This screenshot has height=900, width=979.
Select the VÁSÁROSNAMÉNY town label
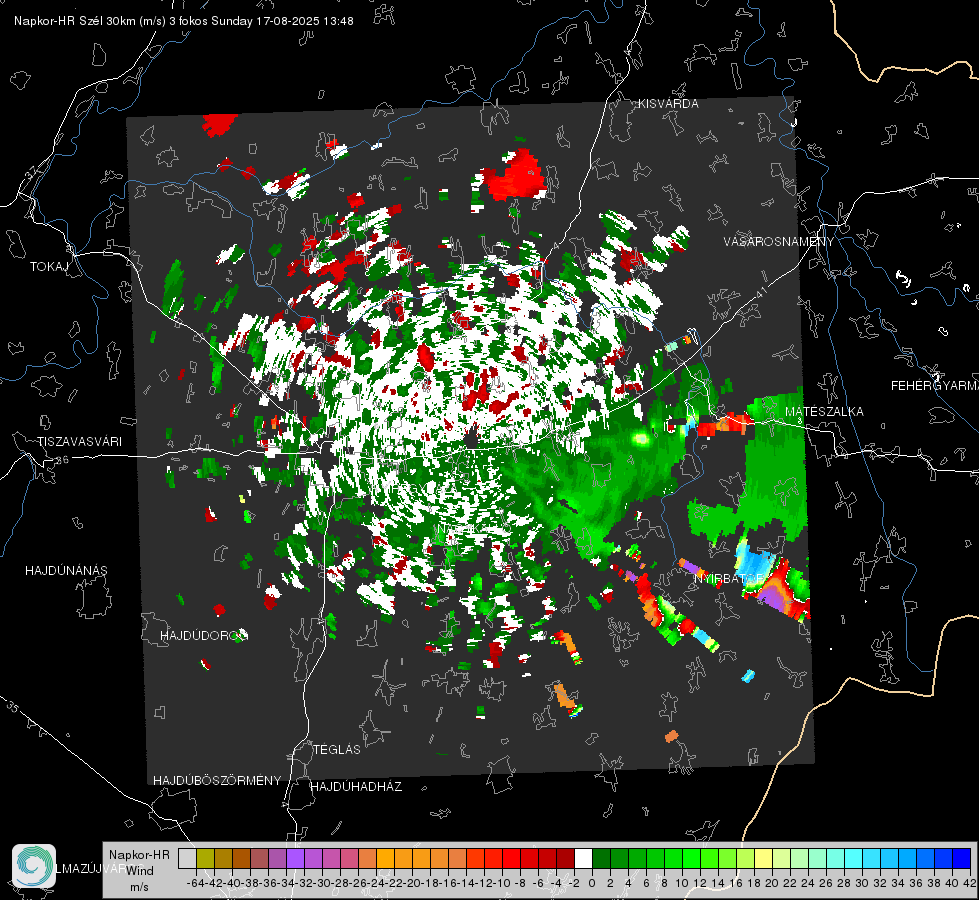[779, 241]
